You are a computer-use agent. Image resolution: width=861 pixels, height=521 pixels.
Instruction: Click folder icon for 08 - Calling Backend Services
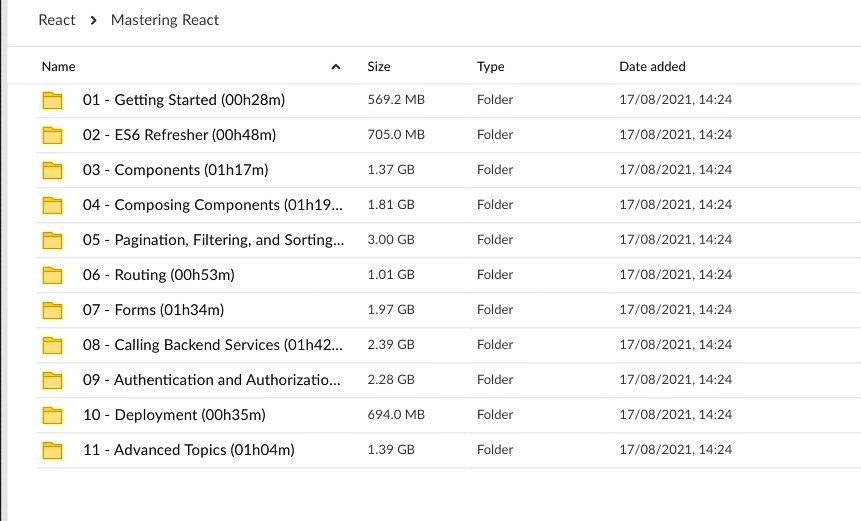[x=52, y=345]
